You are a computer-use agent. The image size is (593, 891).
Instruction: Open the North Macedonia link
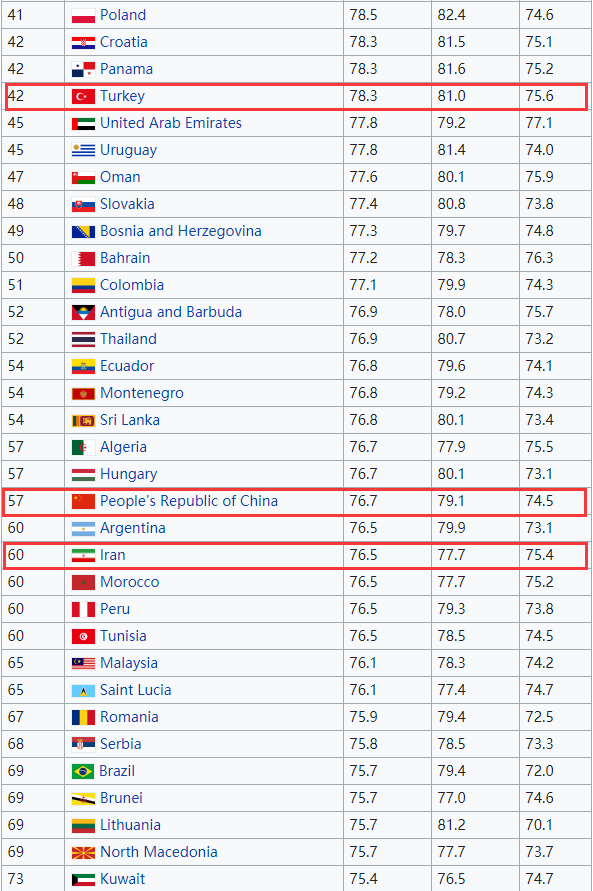[158, 852]
